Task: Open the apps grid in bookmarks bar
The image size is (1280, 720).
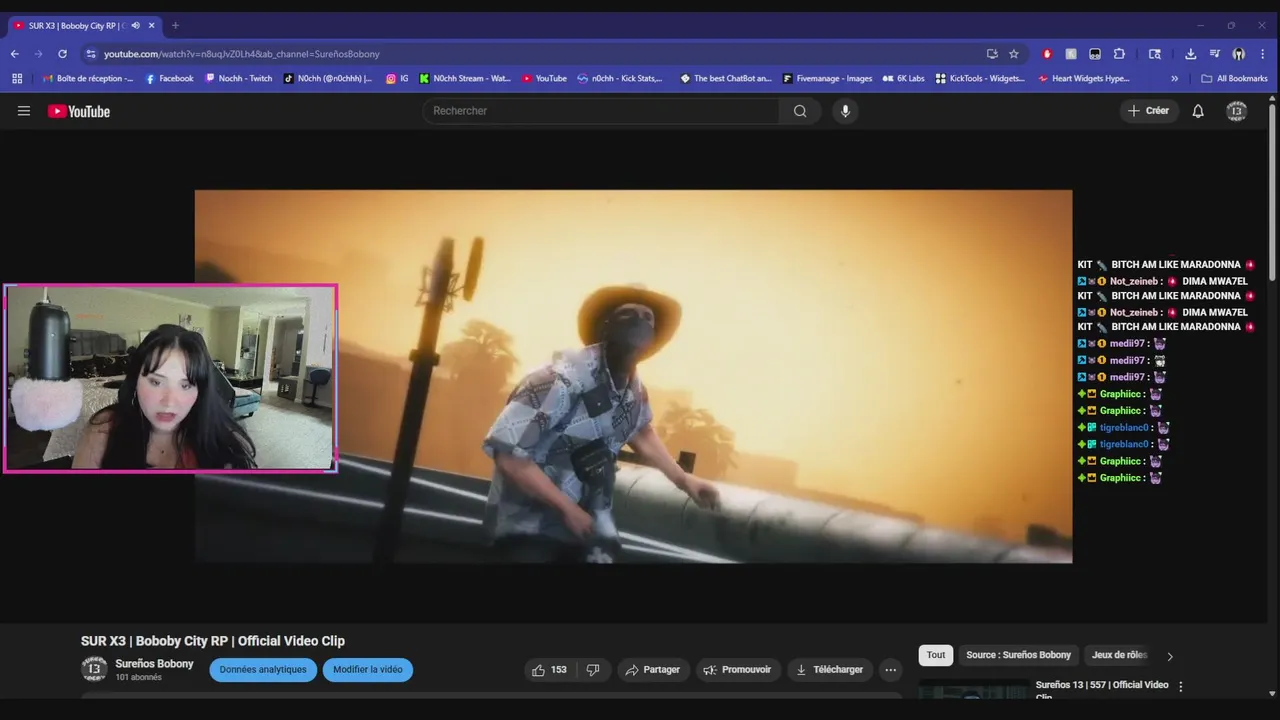Action: pyautogui.click(x=17, y=78)
